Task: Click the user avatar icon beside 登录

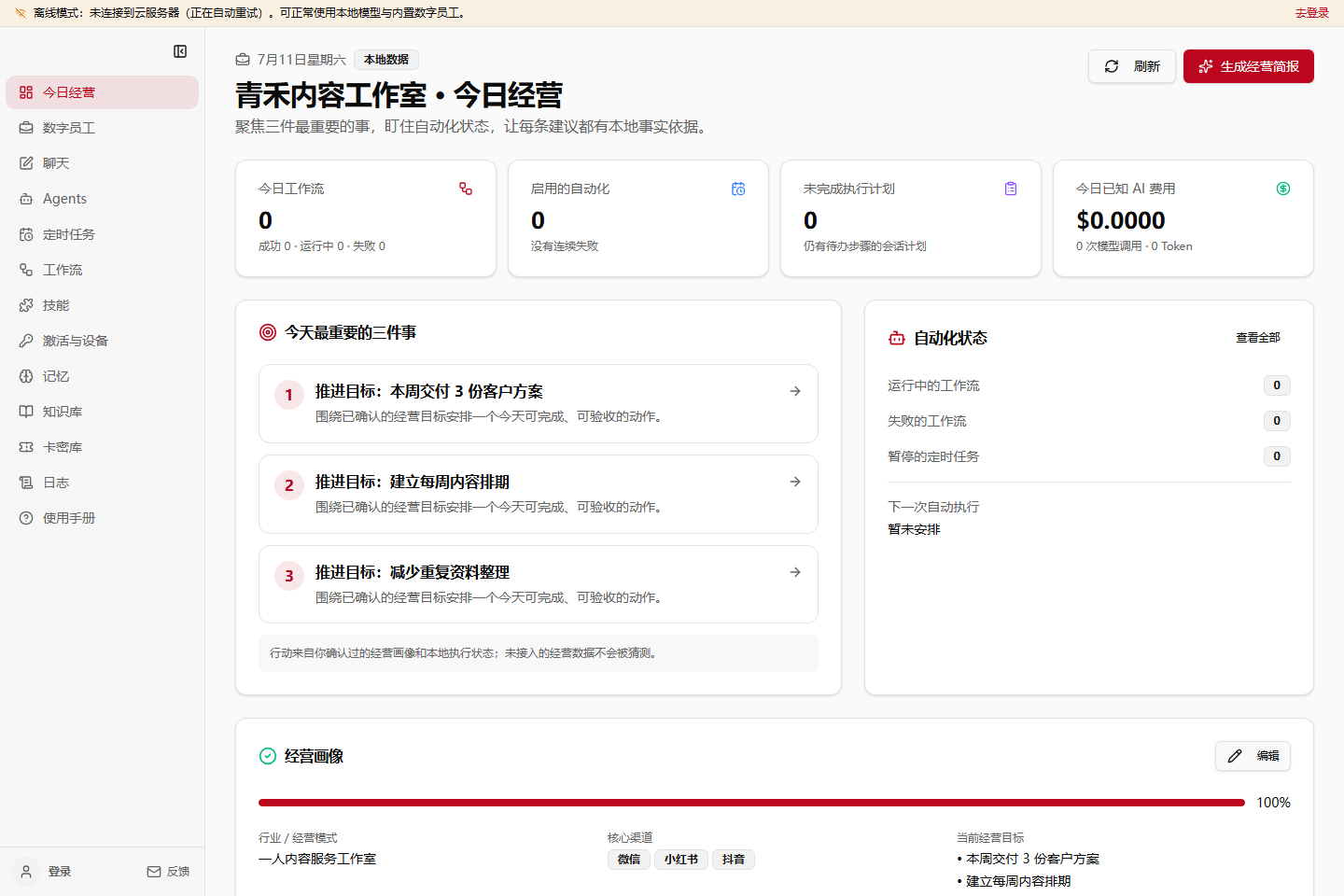Action: (26, 872)
